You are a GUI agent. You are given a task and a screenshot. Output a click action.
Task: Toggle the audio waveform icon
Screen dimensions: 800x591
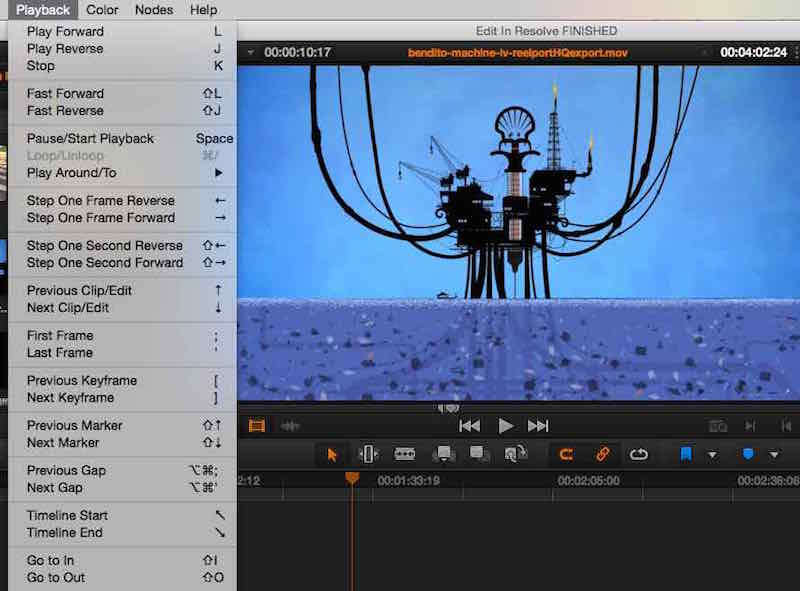click(290, 426)
